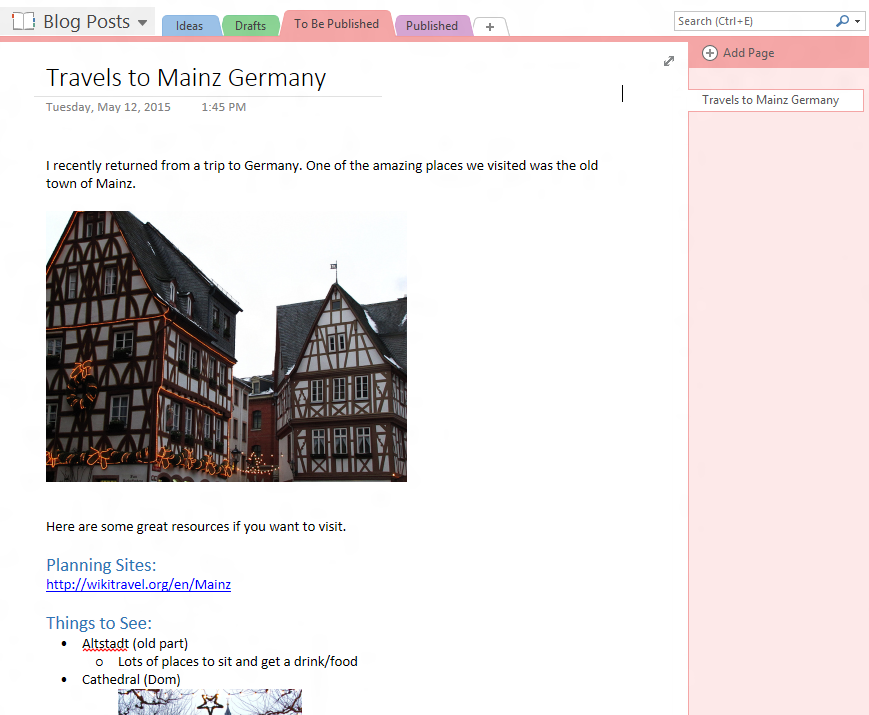Screen dimensions: 869x715
Task: Create a new section with the plus tab
Action: [x=490, y=27]
